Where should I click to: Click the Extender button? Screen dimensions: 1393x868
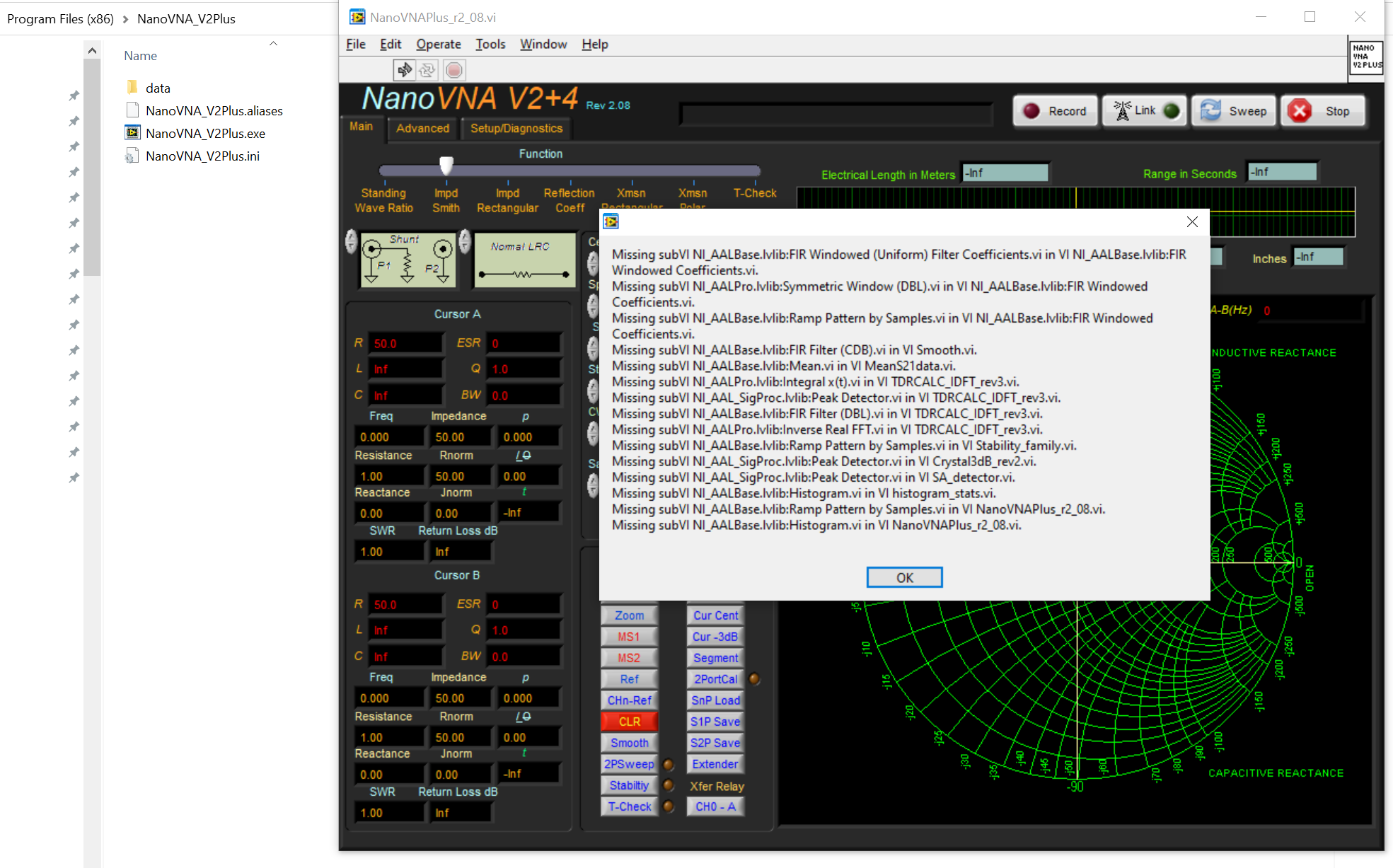(x=715, y=764)
